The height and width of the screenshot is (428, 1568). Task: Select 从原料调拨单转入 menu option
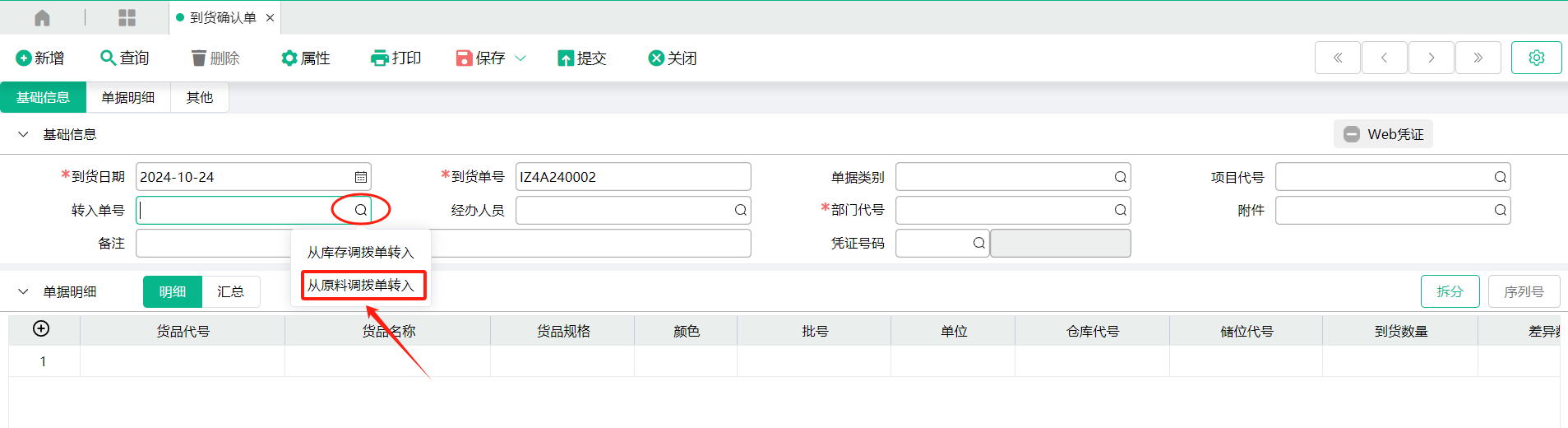(x=361, y=286)
